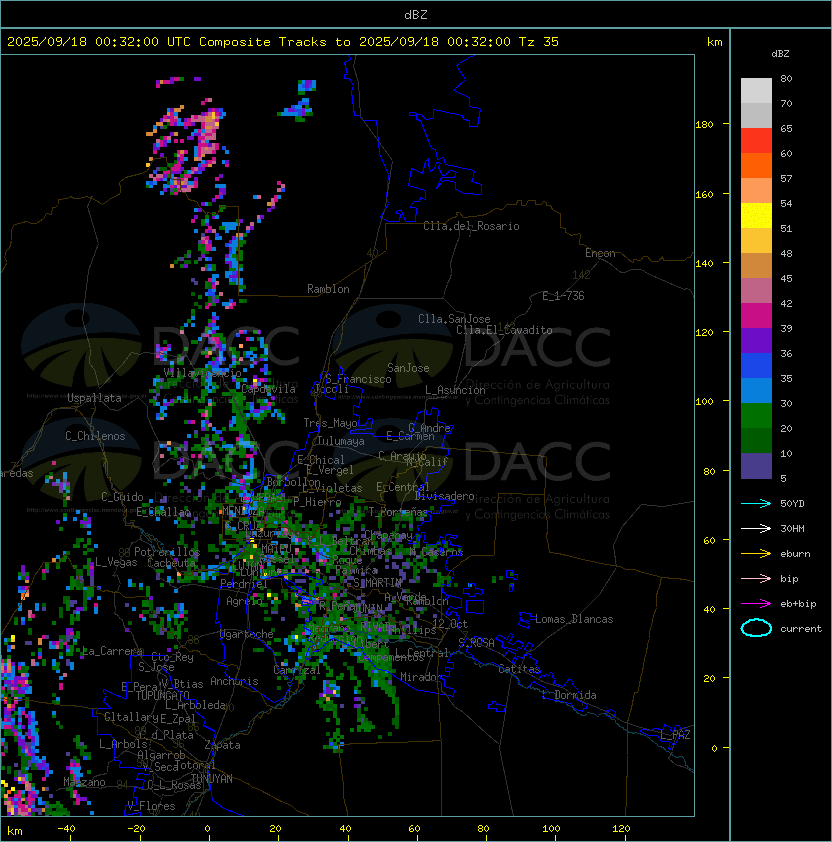The height and width of the screenshot is (842, 832).
Task: Click the yellow eburn arrow in legend
Action: click(x=756, y=554)
